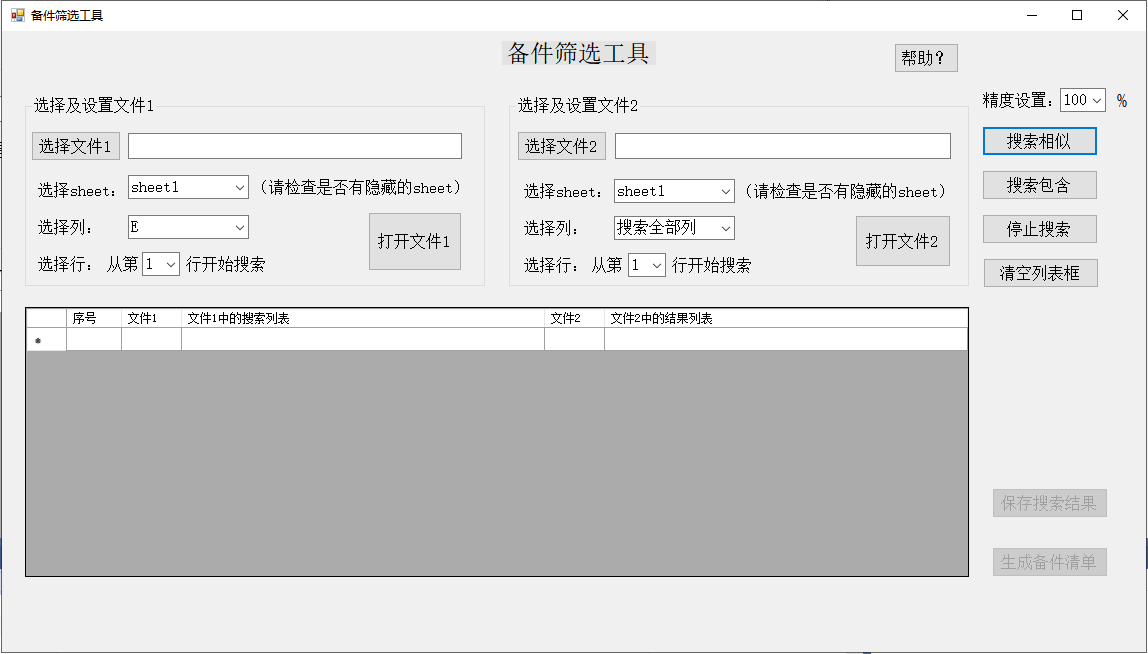Image resolution: width=1148 pixels, height=654 pixels.
Task: Open the 帮助? help dialog
Action: [925, 57]
